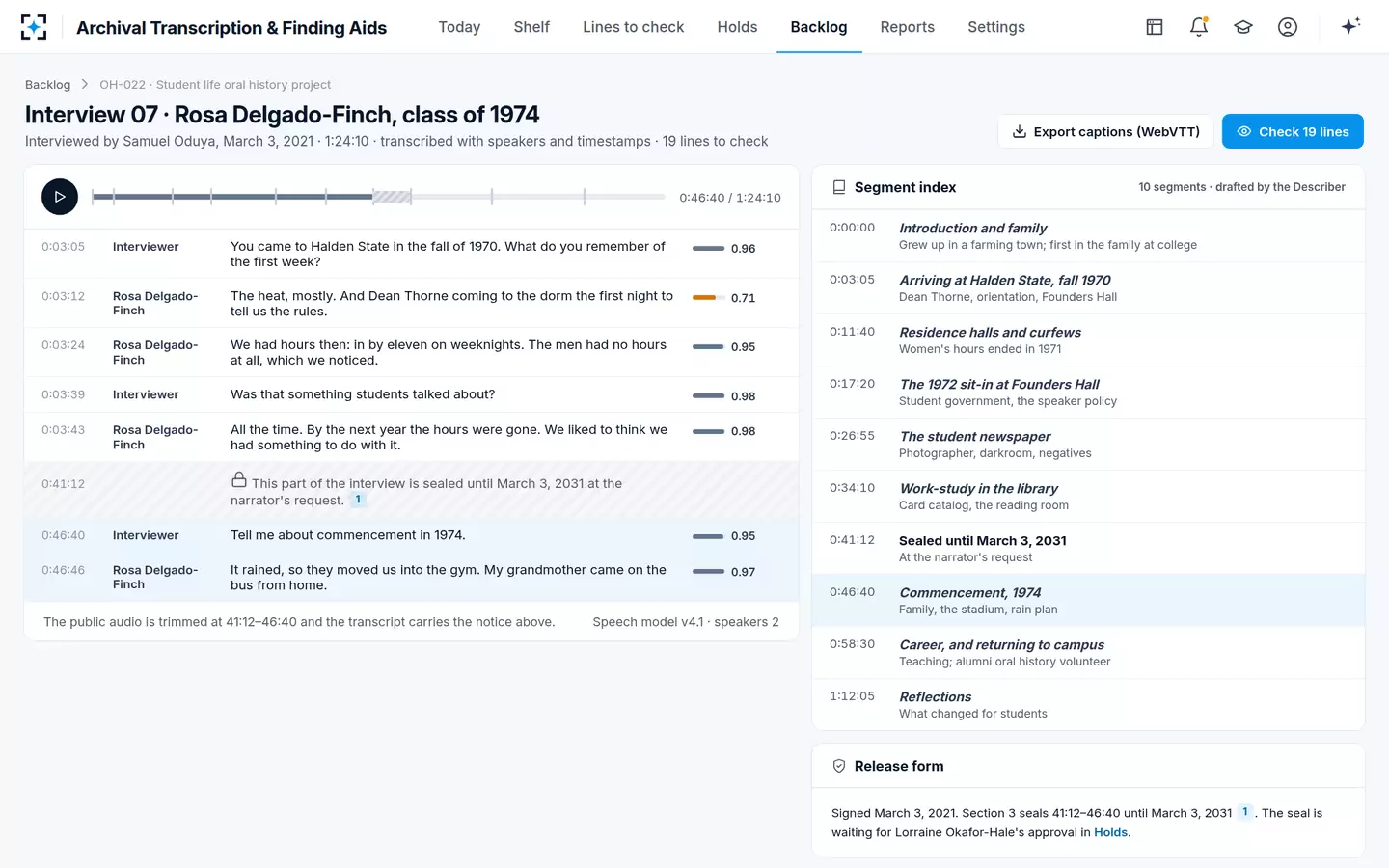Image resolution: width=1389 pixels, height=868 pixels.
Task: Switch to the Today tab
Action: click(x=459, y=27)
